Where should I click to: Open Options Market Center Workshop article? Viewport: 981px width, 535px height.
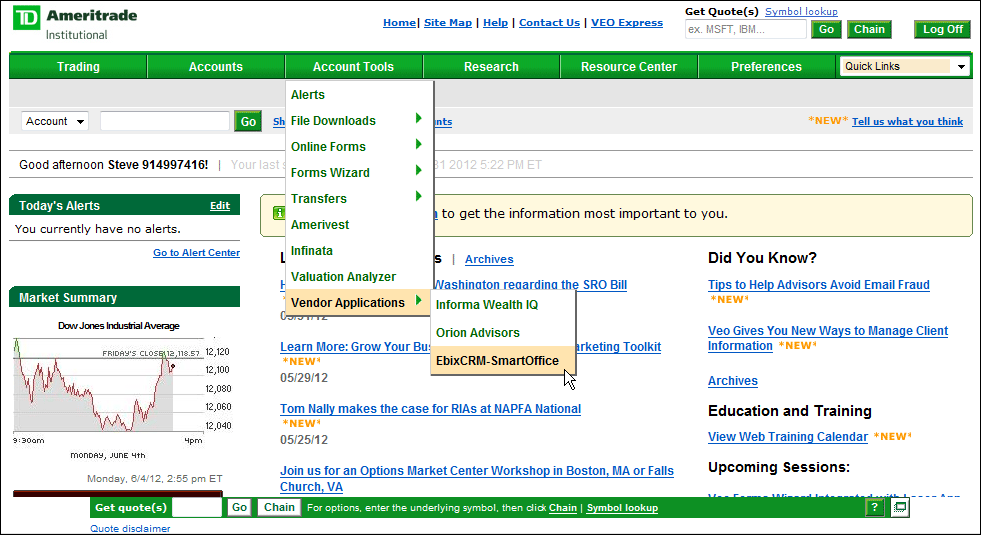click(477, 479)
